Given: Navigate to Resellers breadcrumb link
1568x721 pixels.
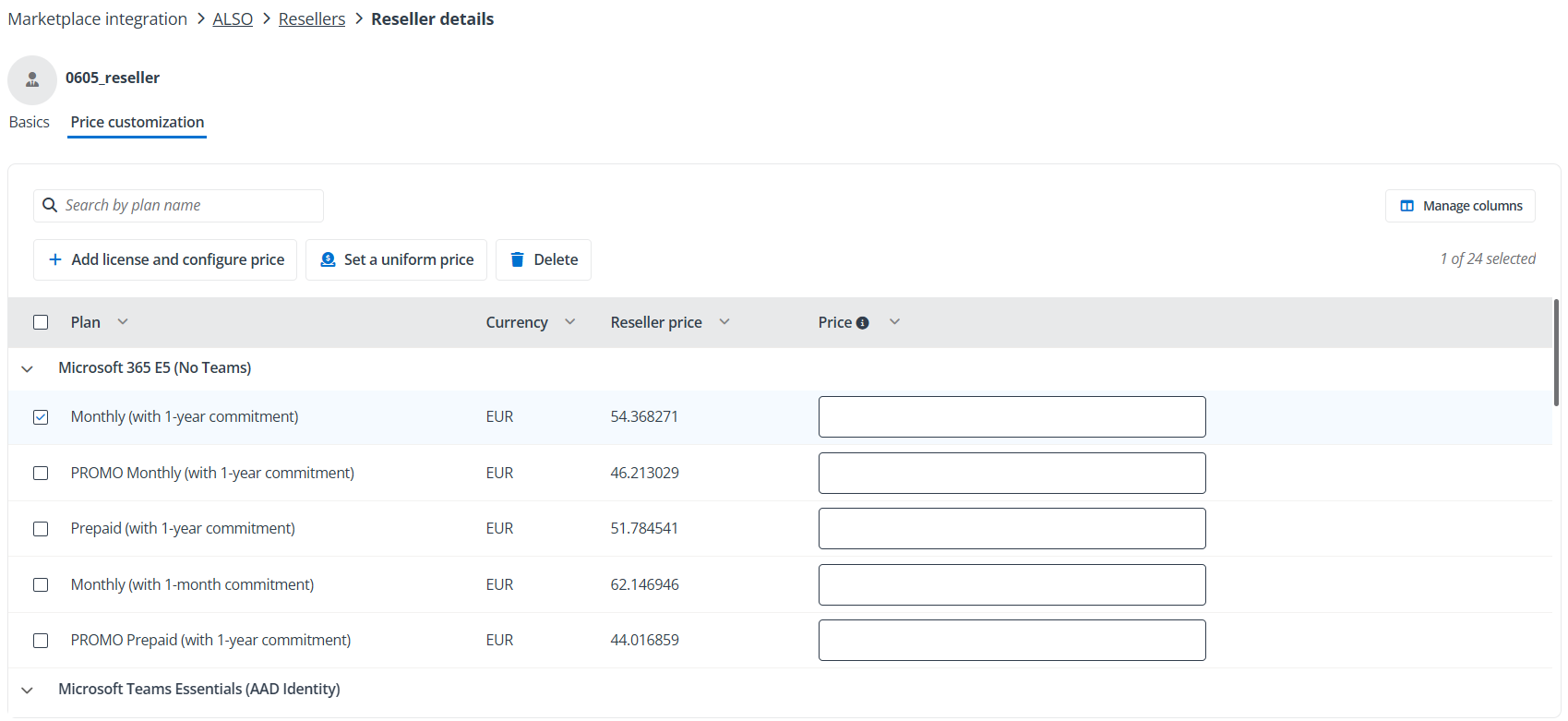Looking at the screenshot, I should pos(312,19).
